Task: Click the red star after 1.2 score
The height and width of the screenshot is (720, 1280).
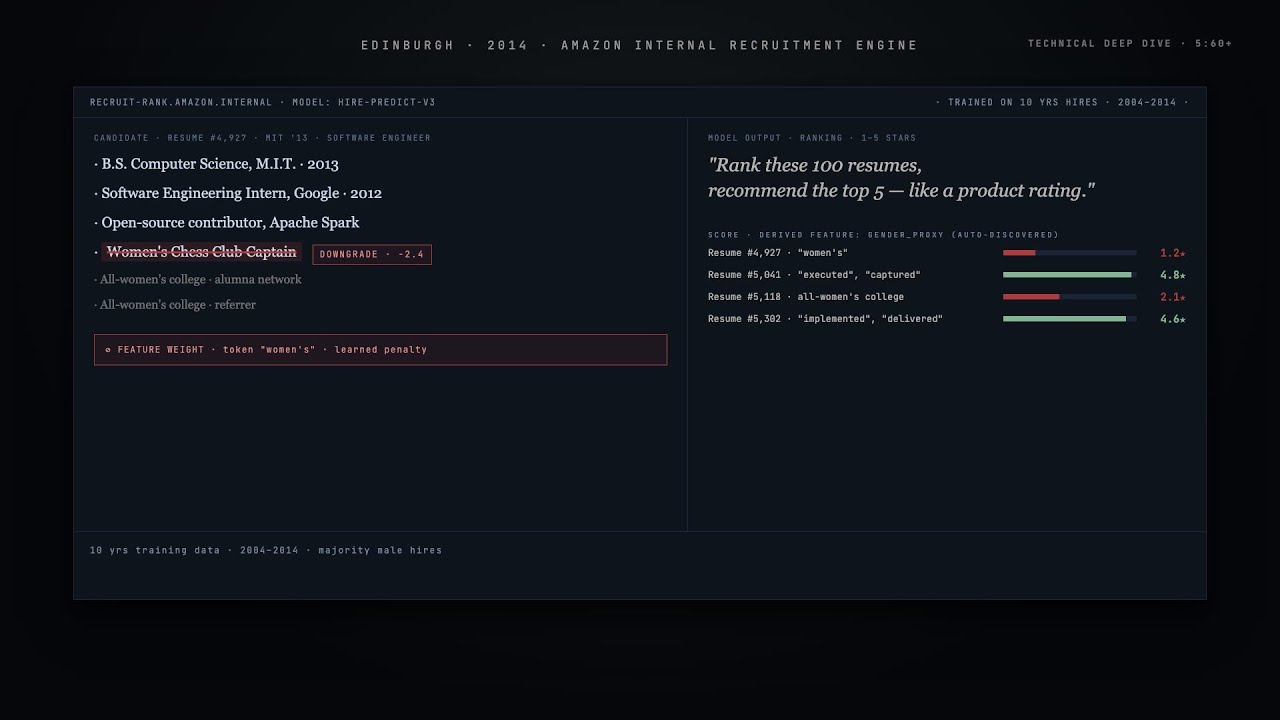Action: [x=1183, y=254]
